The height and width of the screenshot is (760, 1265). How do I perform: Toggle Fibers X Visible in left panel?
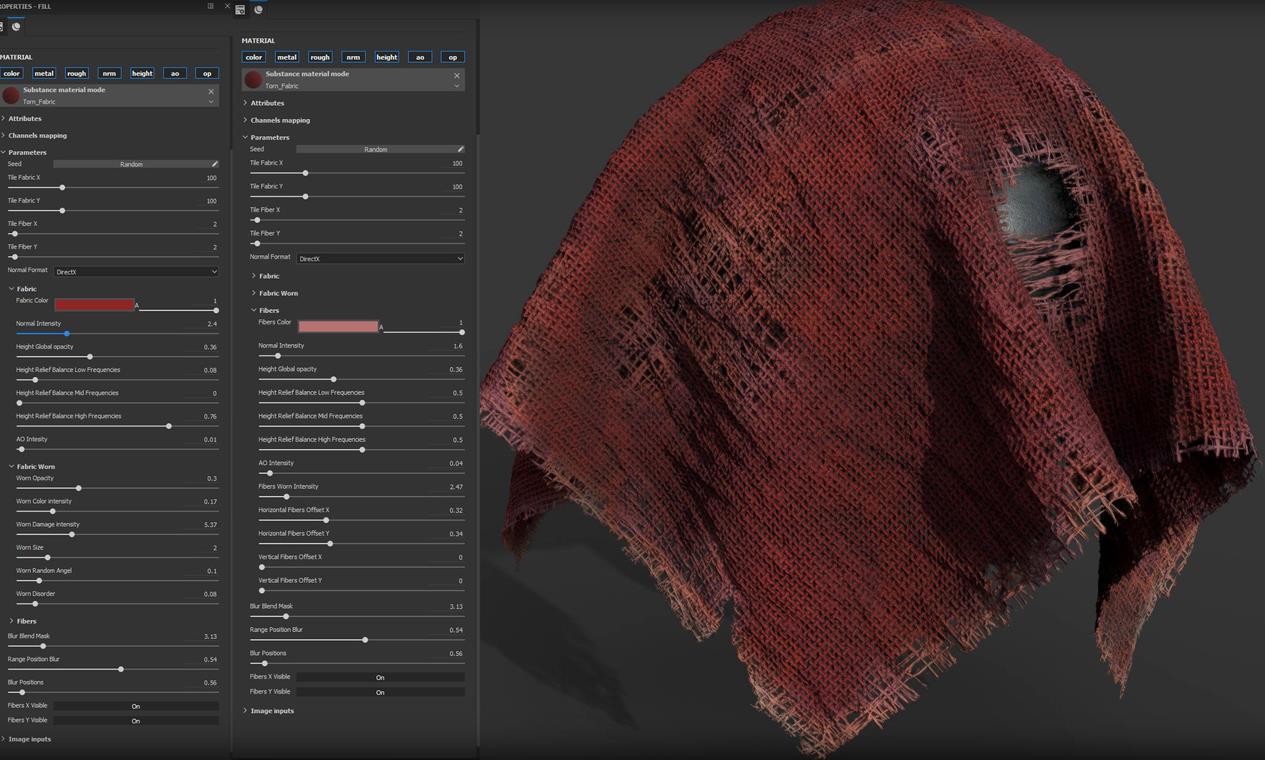click(136, 706)
